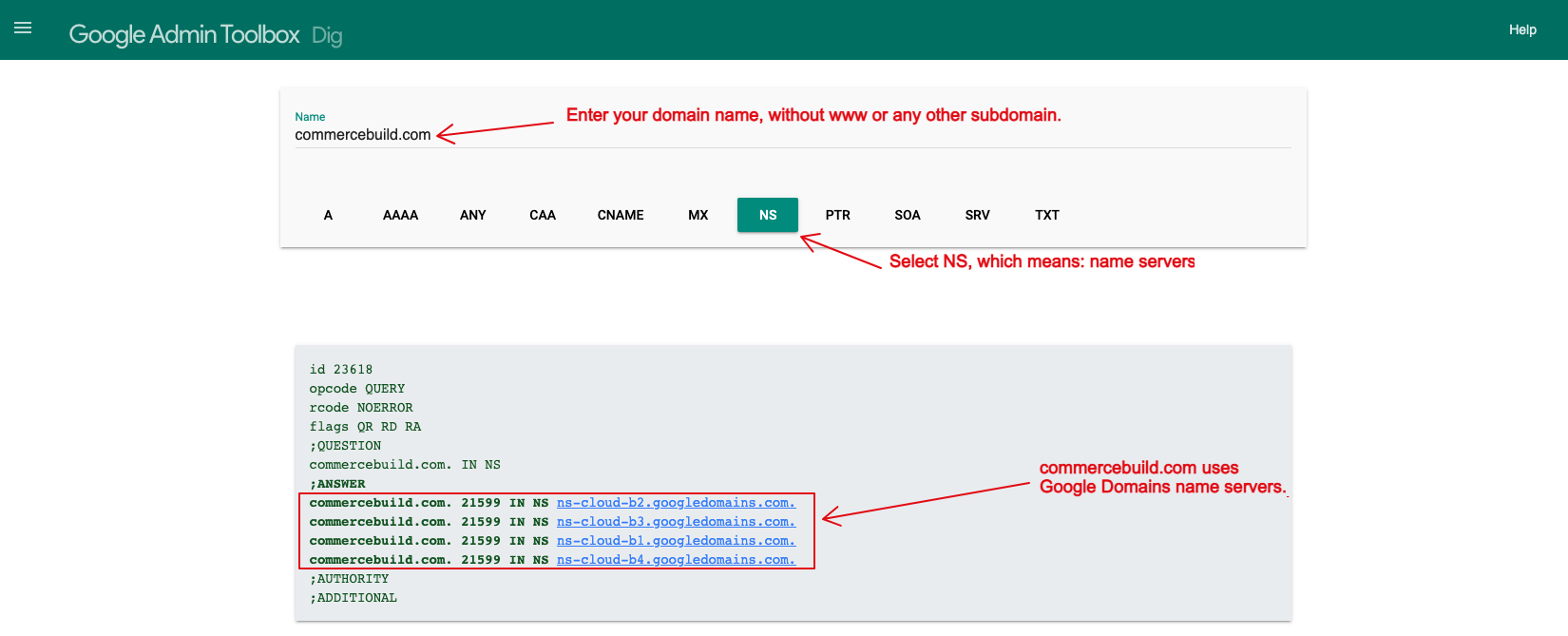Open the Help link
Screen dimensions: 1568x636
(1522, 29)
